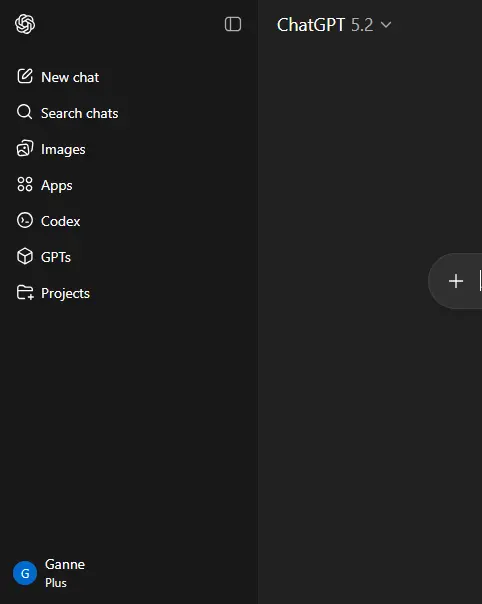Click the chevron beside 5.2
The height and width of the screenshot is (604, 482).
click(x=386, y=25)
